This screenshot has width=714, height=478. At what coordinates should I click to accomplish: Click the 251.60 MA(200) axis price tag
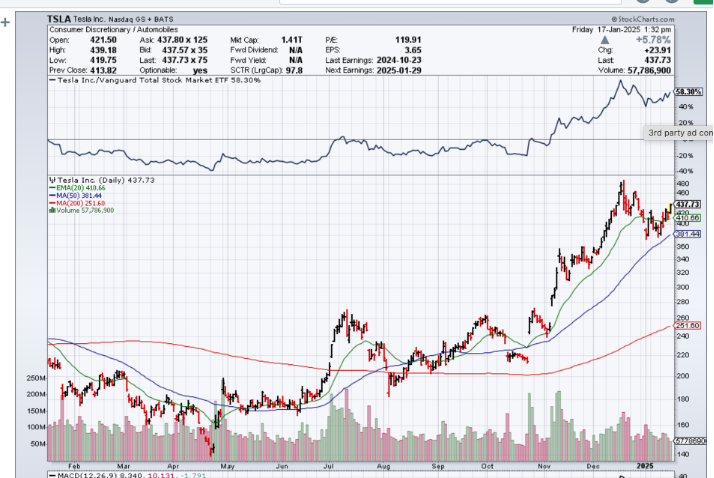click(688, 325)
